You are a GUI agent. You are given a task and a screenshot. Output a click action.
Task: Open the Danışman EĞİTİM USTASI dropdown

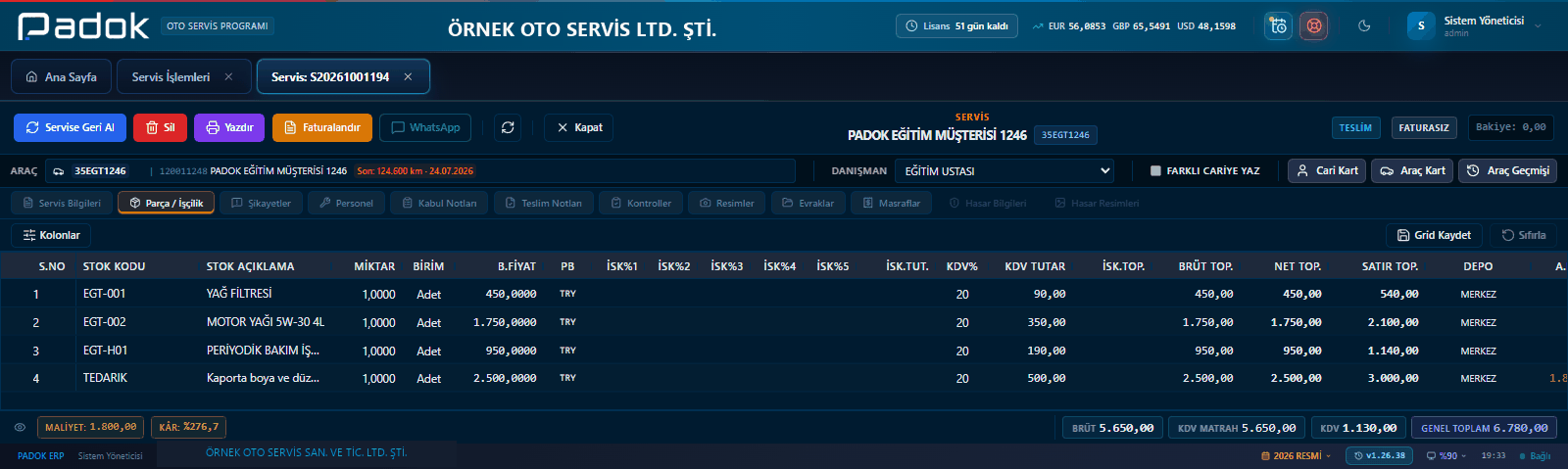pyautogui.click(x=1006, y=170)
